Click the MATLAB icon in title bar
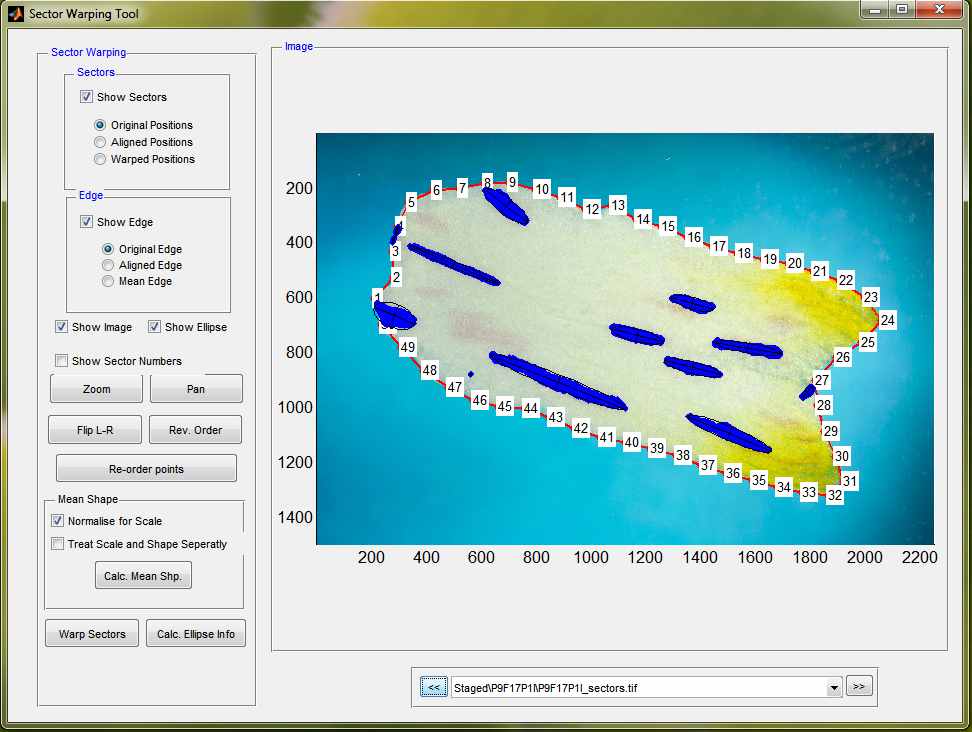 click(x=15, y=14)
